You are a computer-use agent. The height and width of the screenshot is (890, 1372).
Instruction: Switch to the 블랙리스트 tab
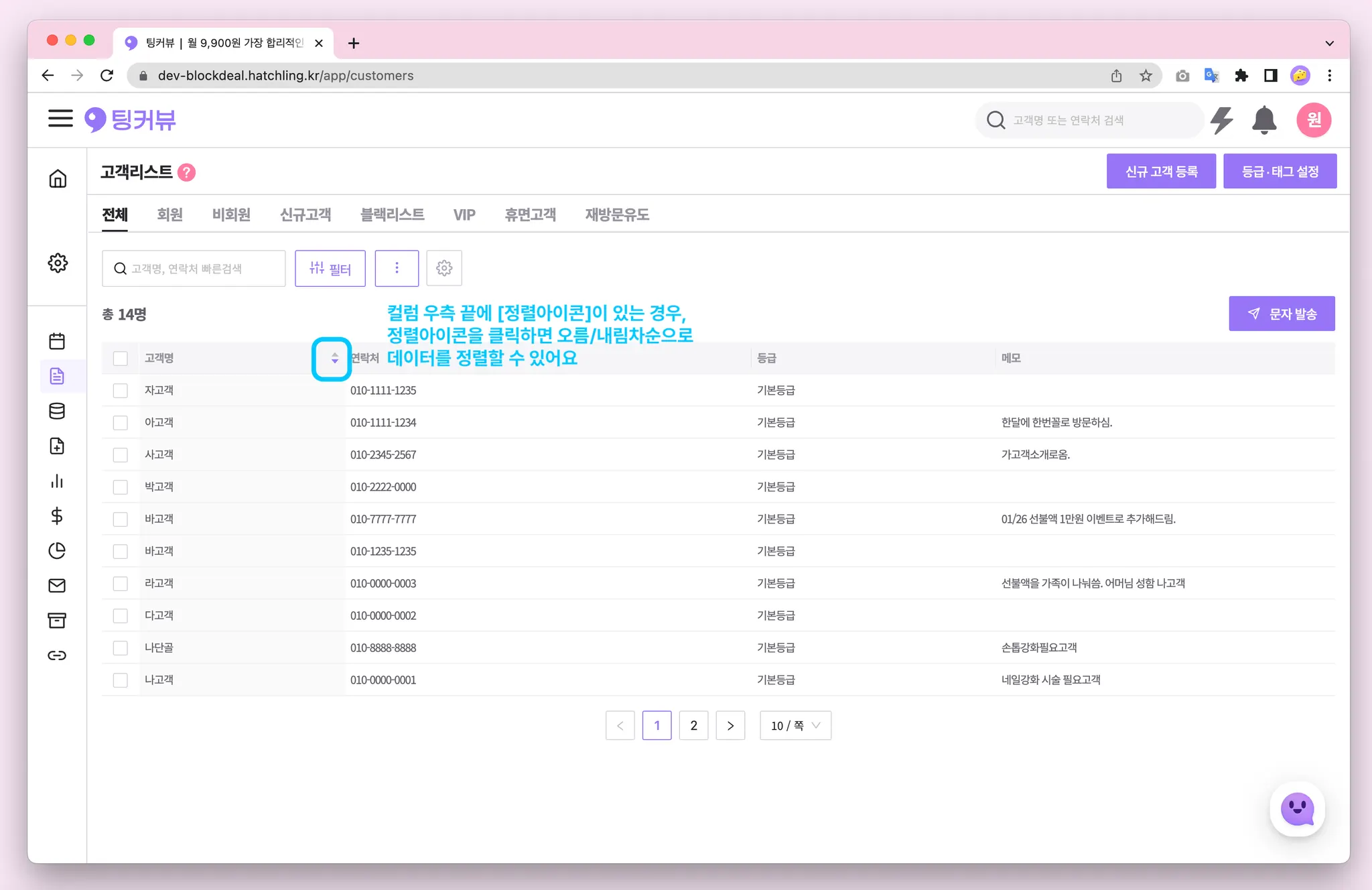tap(392, 214)
